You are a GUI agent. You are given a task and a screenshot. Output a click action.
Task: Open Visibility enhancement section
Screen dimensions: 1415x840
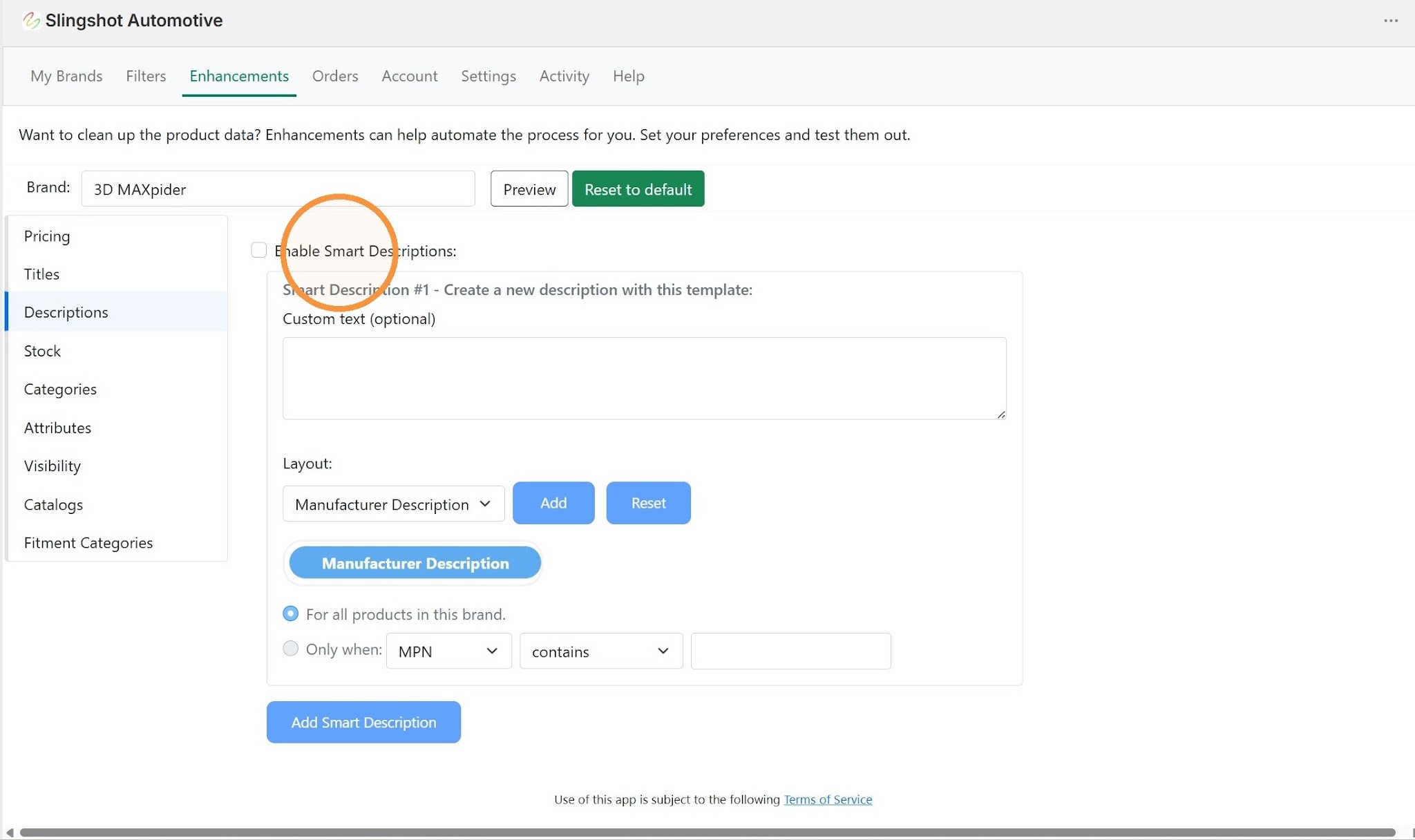pyautogui.click(x=116, y=466)
